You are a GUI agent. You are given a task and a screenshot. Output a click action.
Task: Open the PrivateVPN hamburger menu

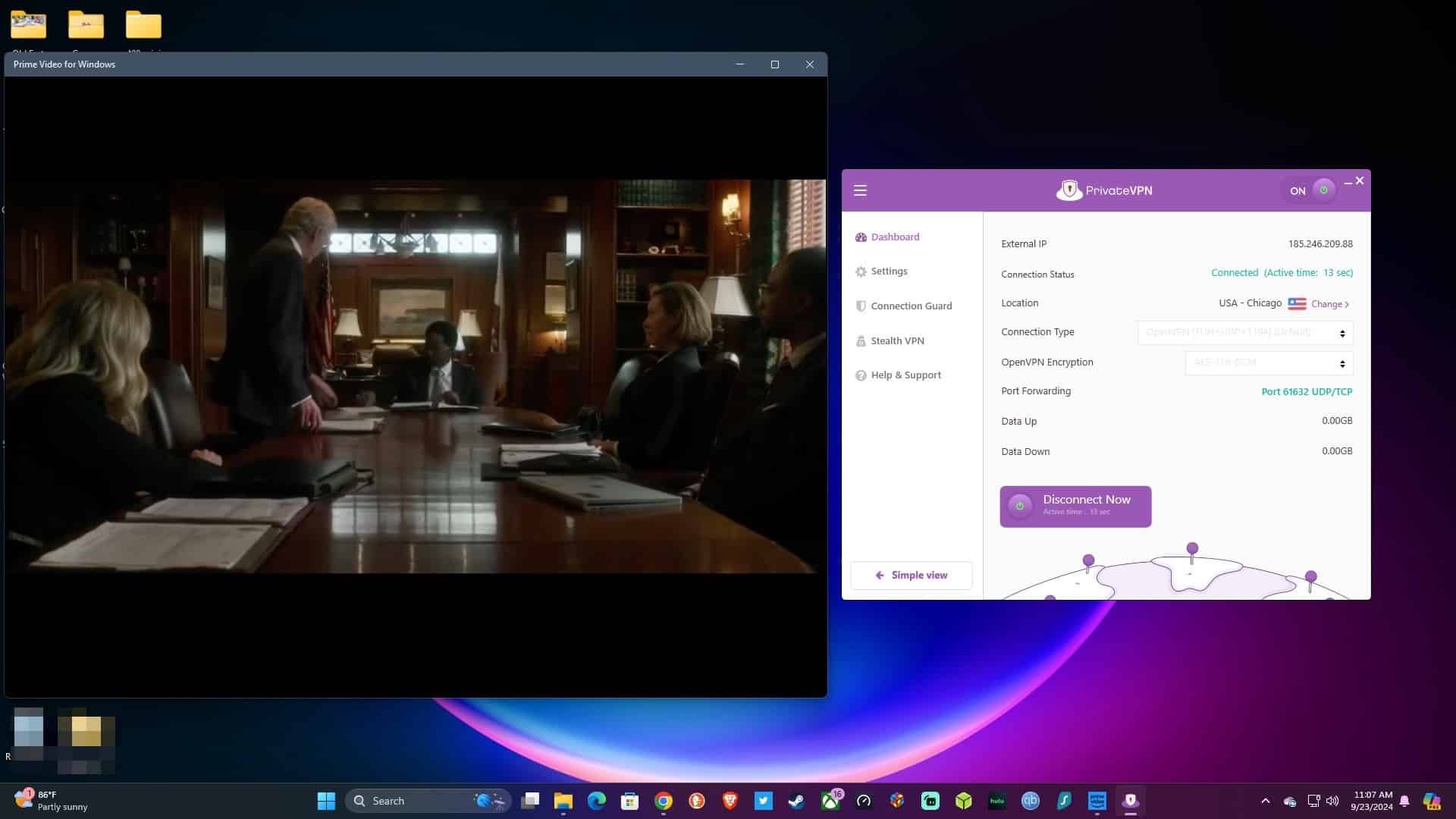(x=860, y=190)
